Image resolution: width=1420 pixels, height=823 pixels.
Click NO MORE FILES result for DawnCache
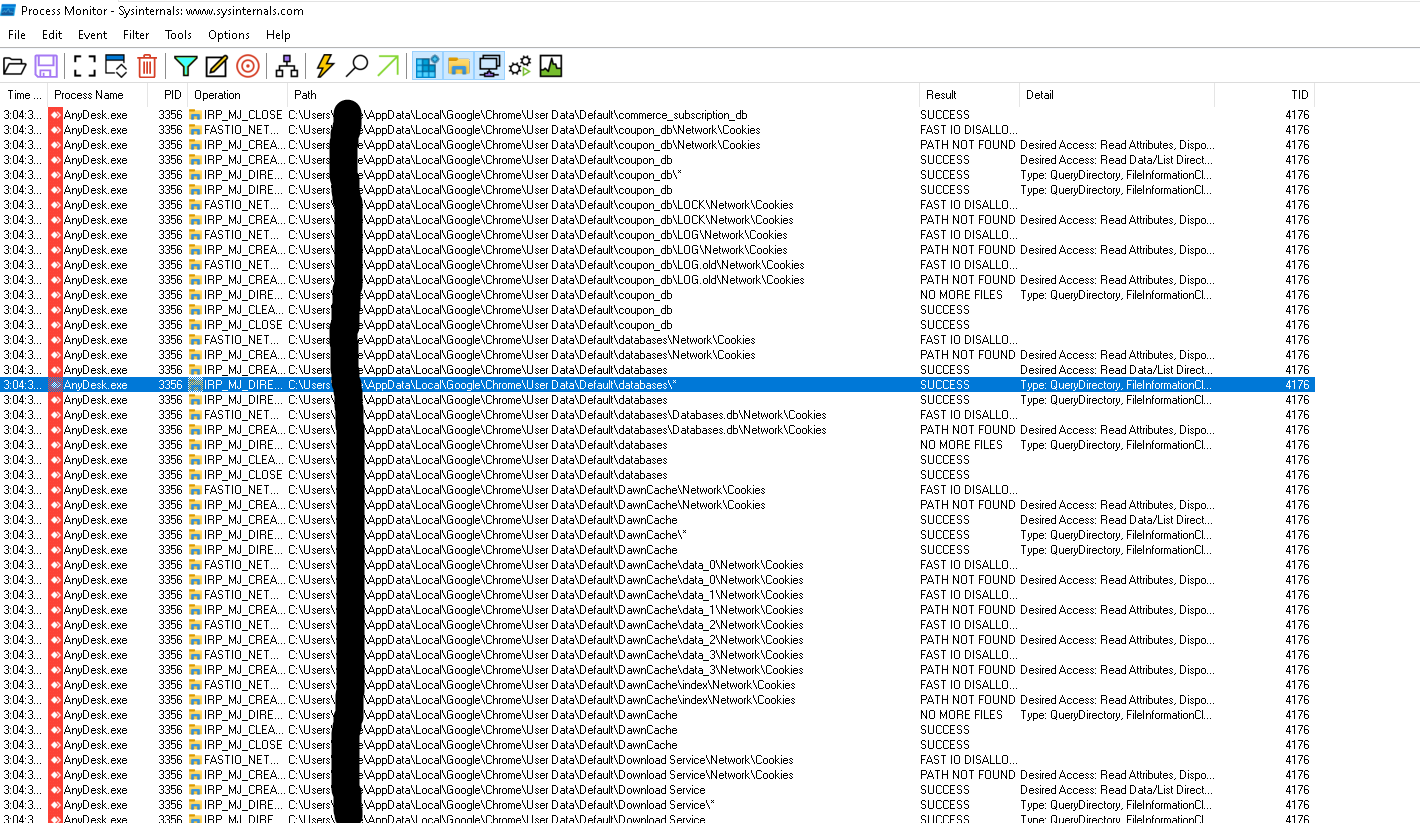(x=961, y=715)
